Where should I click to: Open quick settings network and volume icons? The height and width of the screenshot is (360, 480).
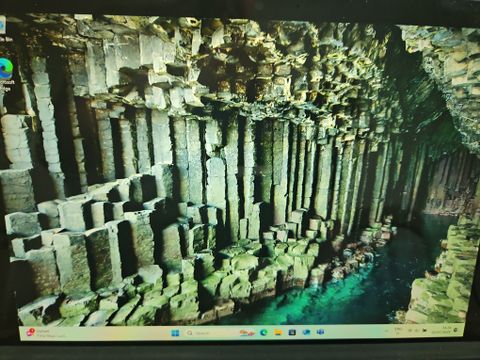pyautogui.click(x=417, y=330)
